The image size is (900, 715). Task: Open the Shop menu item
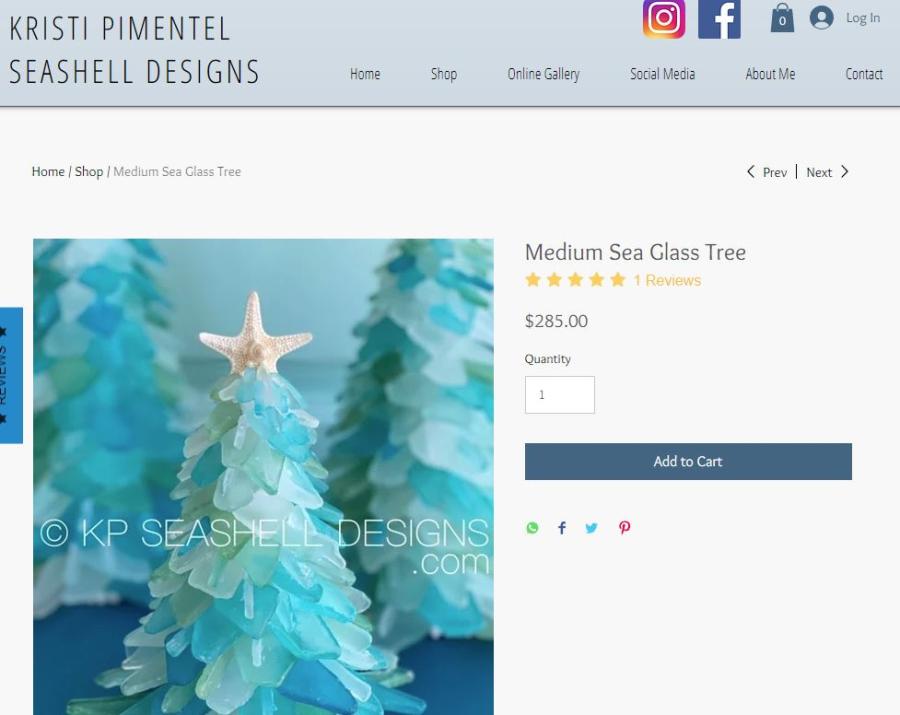(444, 74)
